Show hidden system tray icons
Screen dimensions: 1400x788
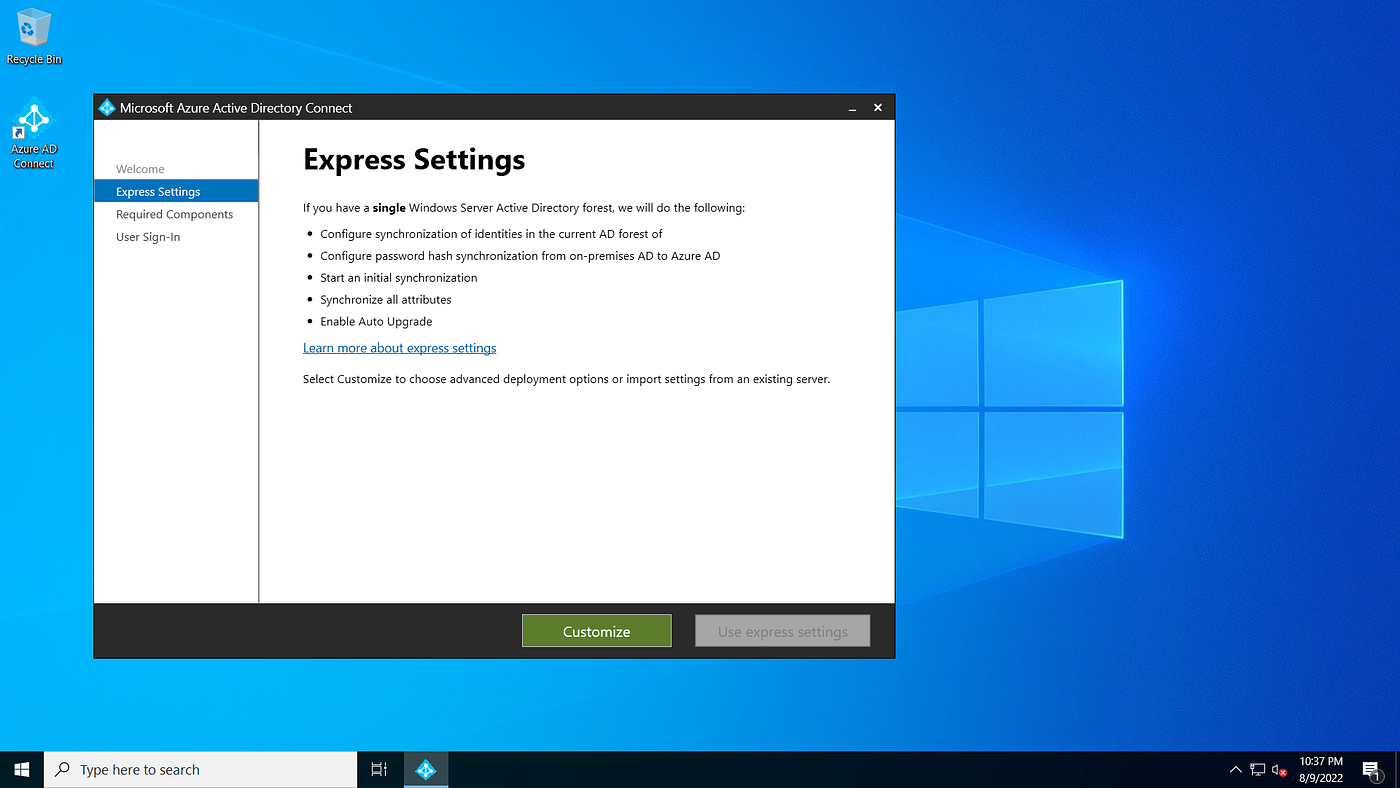tap(1235, 770)
